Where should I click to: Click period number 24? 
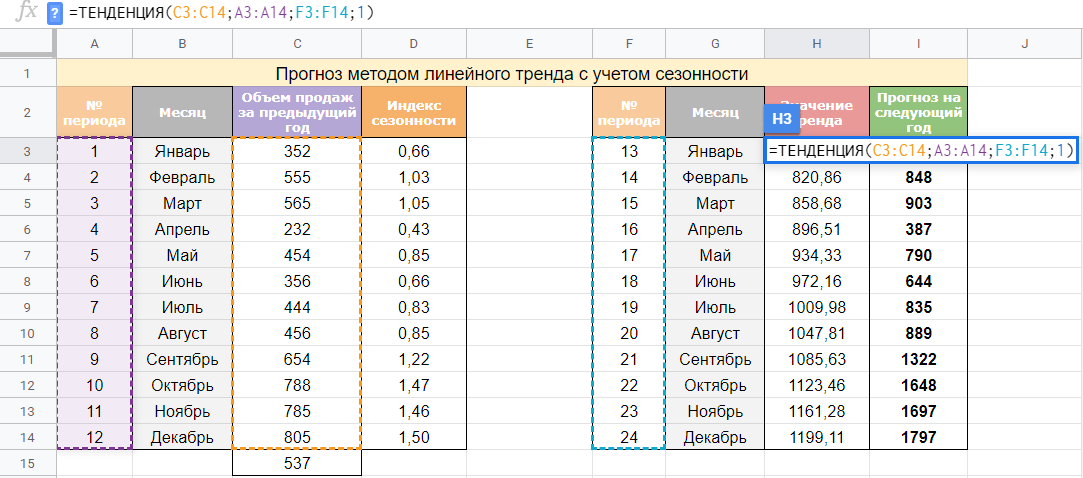pyautogui.click(x=629, y=437)
